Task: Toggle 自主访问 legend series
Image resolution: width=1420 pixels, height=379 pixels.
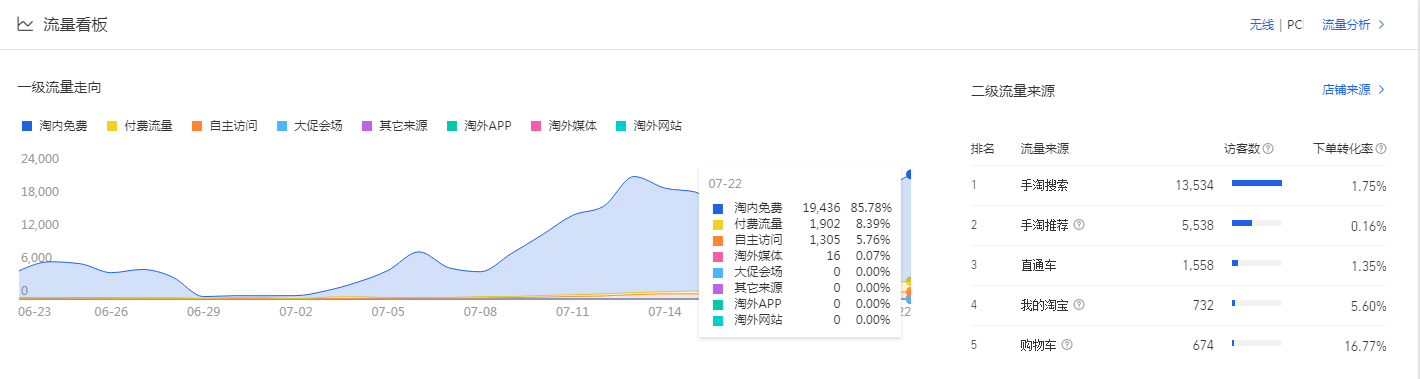Action: (x=224, y=126)
